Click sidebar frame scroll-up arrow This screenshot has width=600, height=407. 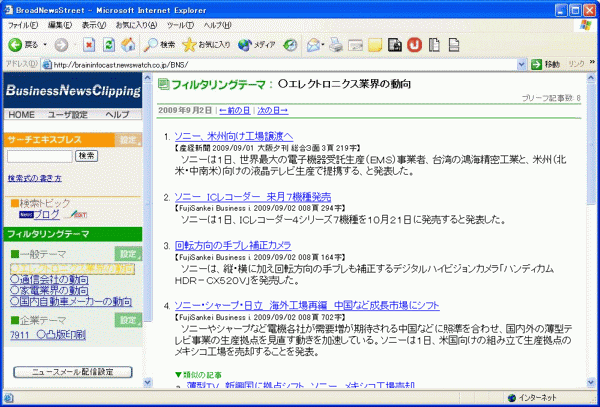coord(148,78)
